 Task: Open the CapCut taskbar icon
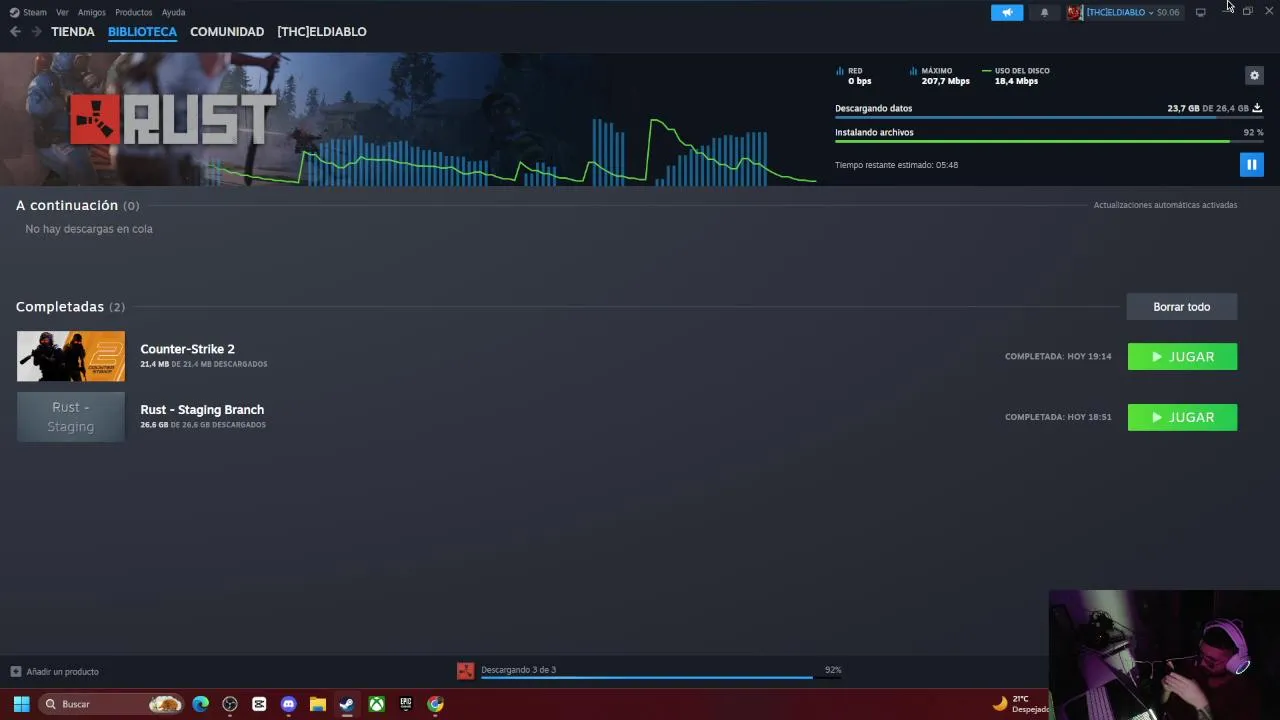(x=259, y=704)
